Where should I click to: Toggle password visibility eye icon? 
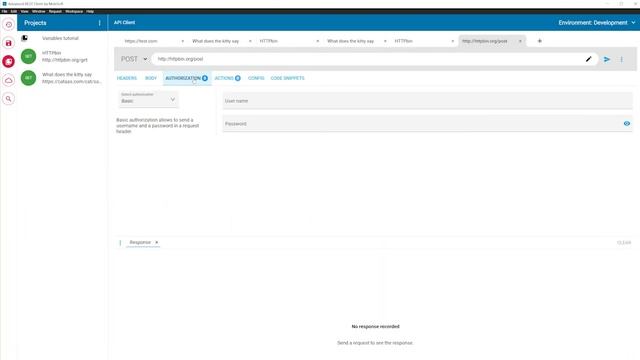[x=627, y=124]
